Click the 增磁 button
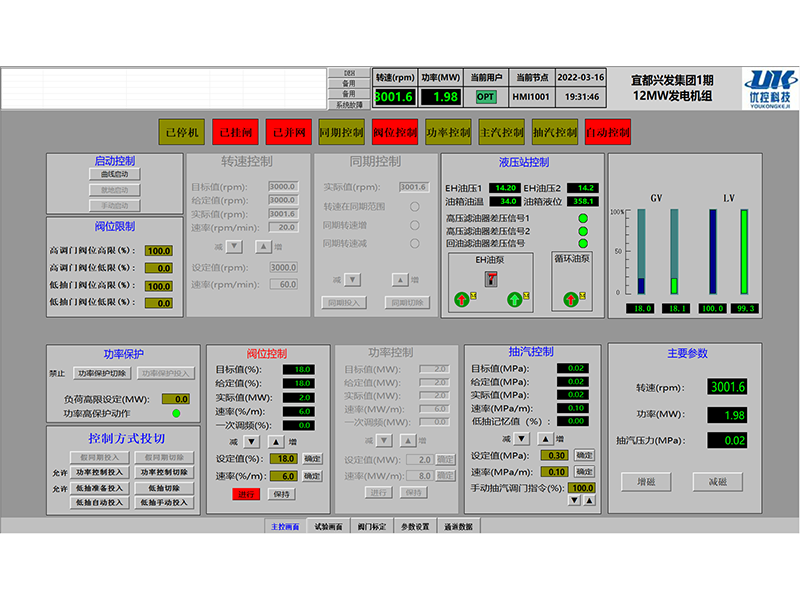This screenshot has height=600, width=800. (x=646, y=482)
